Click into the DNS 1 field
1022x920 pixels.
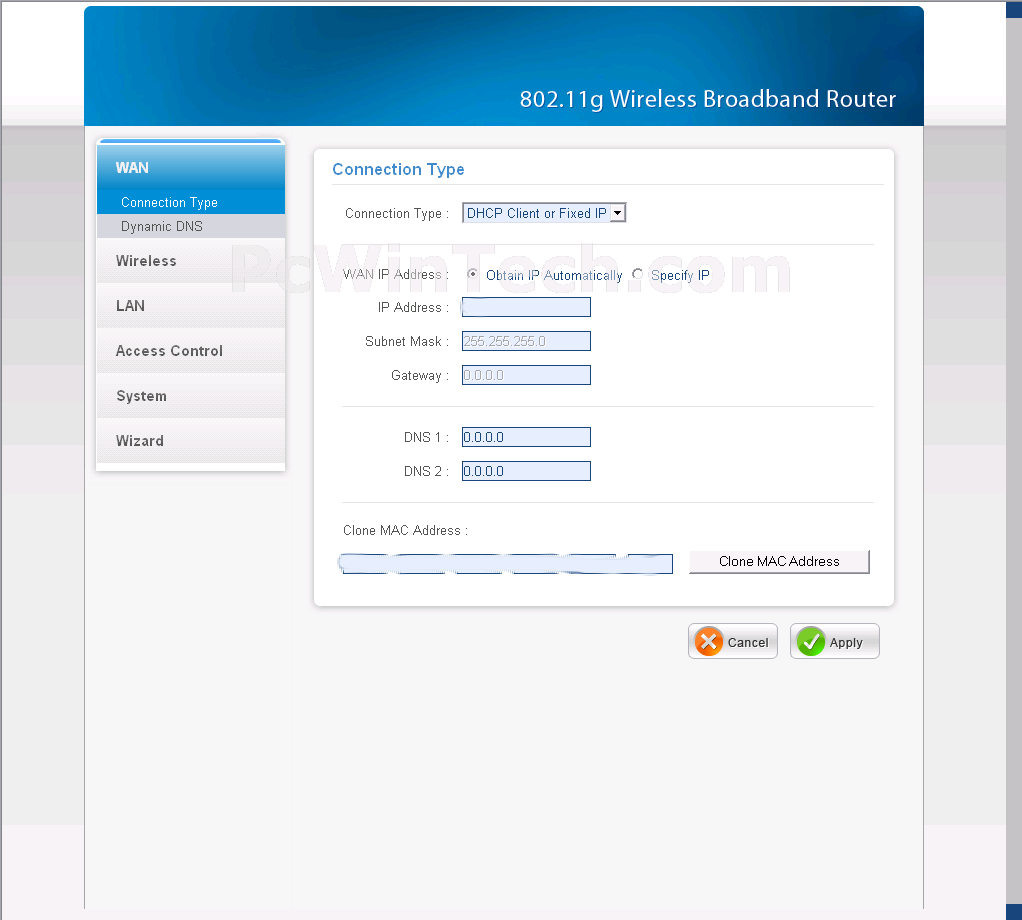tap(526, 437)
